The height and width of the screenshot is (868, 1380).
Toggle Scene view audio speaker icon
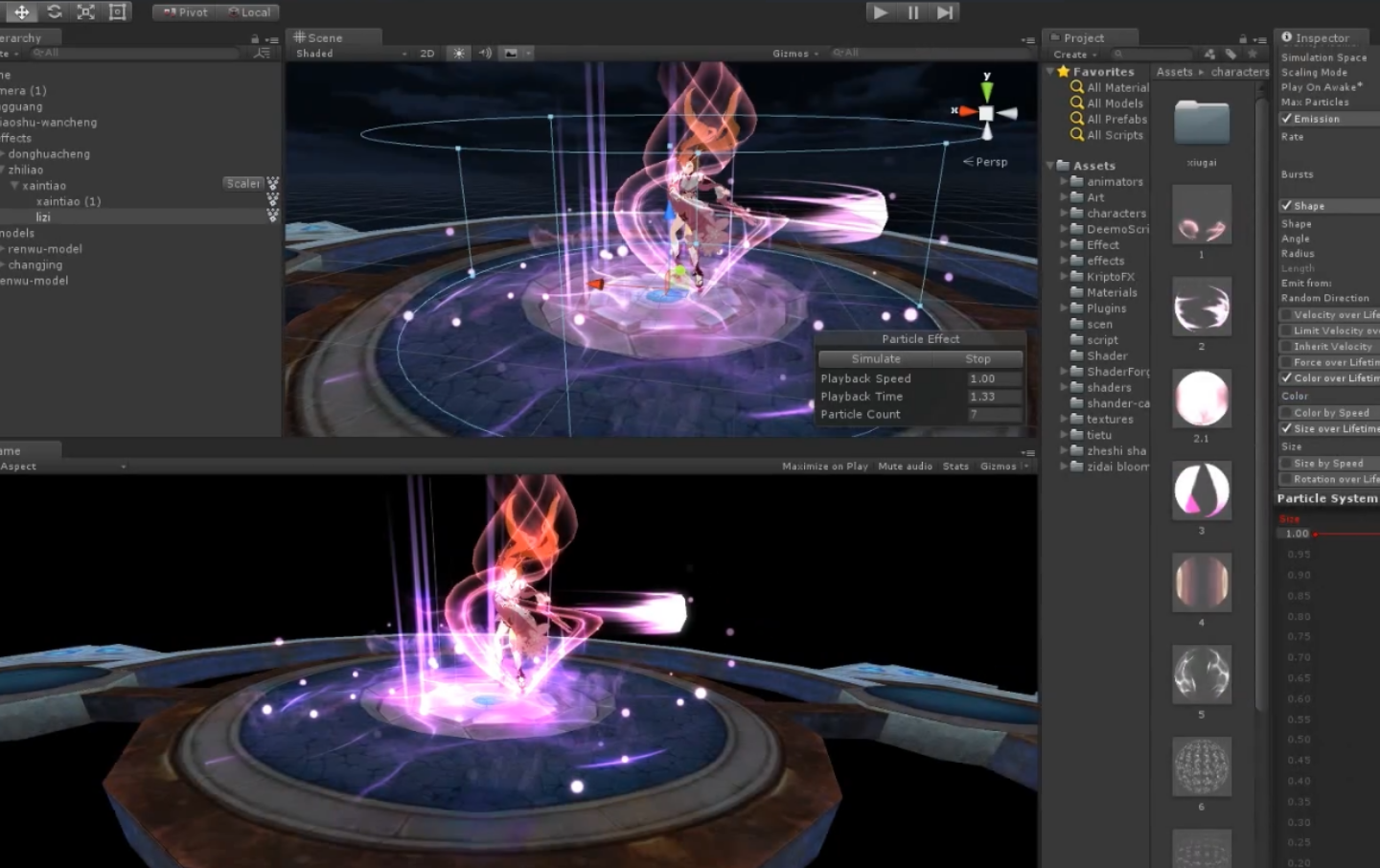[485, 54]
